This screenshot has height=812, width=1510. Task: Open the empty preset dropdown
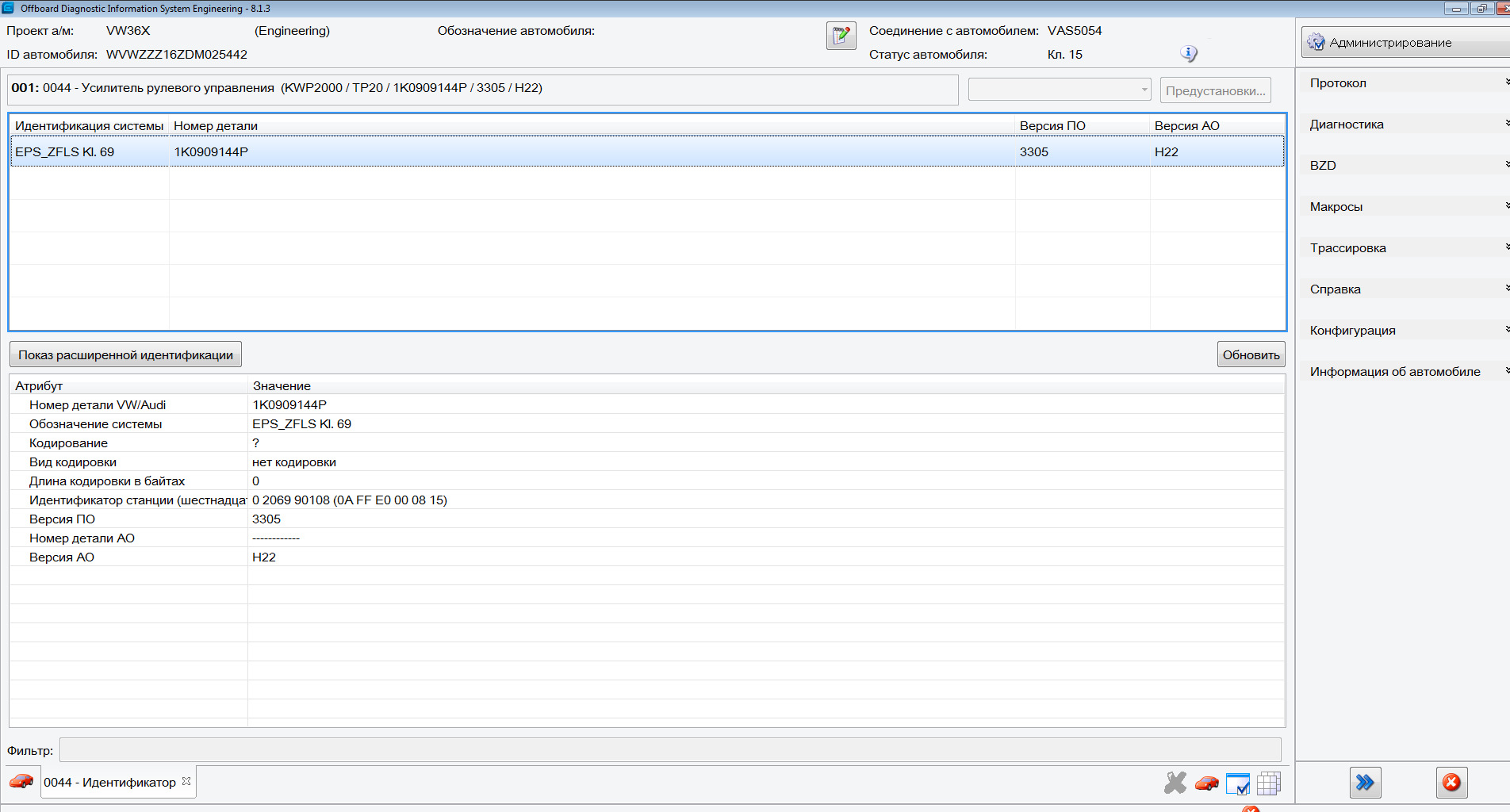point(1060,90)
